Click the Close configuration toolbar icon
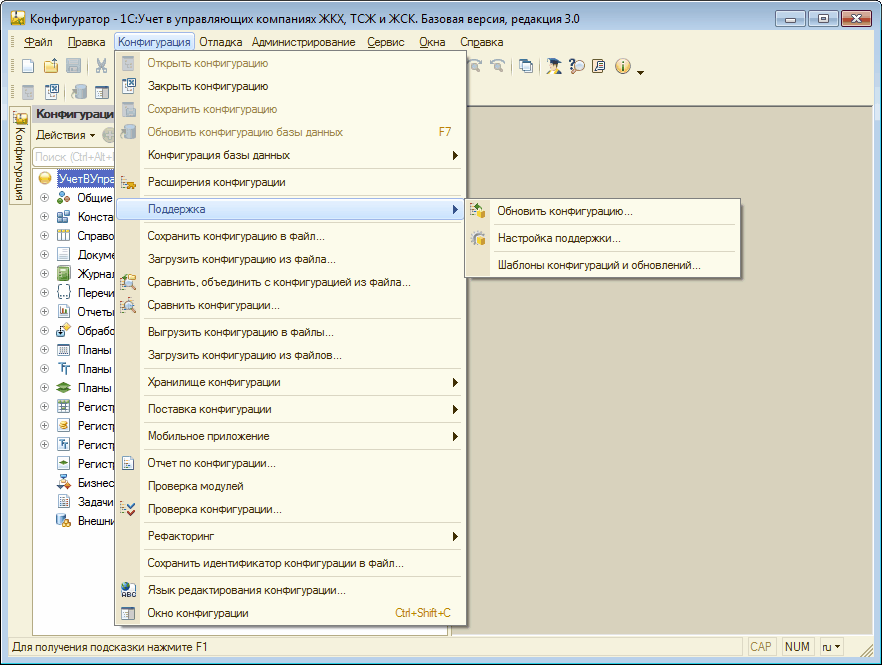The image size is (882, 665). (x=52, y=91)
